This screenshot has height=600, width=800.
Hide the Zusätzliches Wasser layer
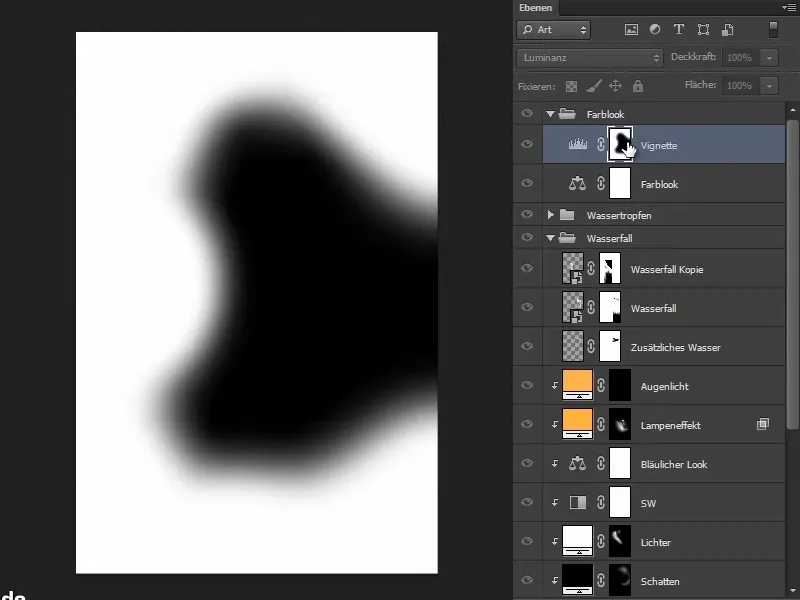527,346
